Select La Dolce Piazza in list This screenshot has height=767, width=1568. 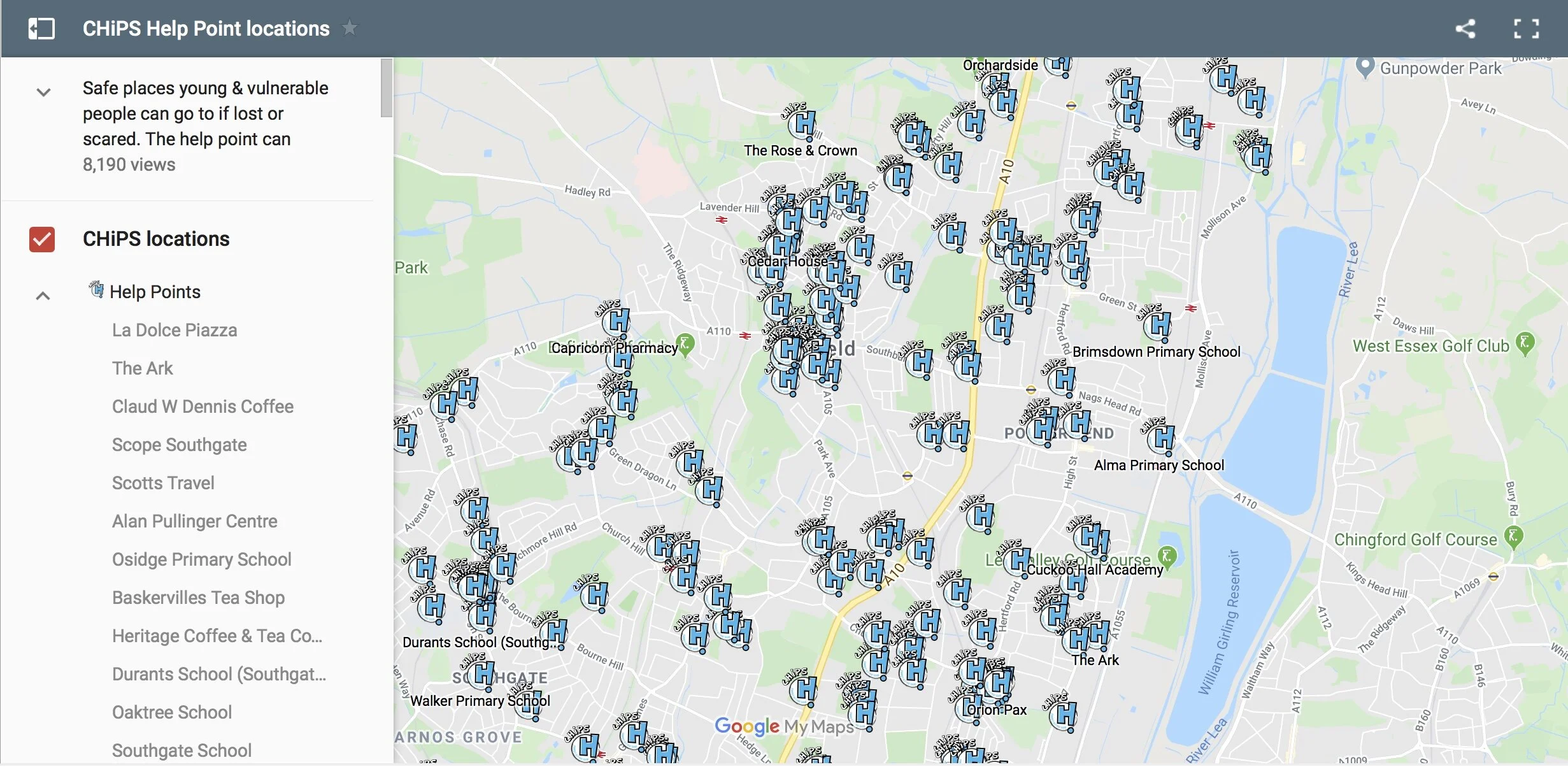click(175, 330)
